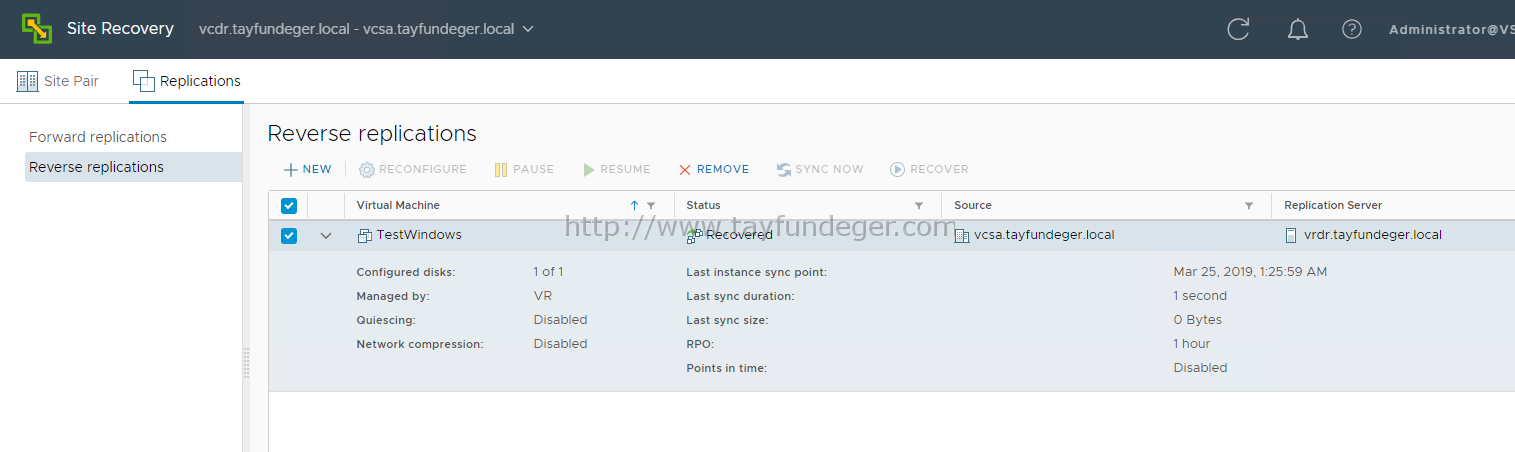Image resolution: width=1515 pixels, height=452 pixels.
Task: Switch to the Replications tab
Action: (187, 81)
